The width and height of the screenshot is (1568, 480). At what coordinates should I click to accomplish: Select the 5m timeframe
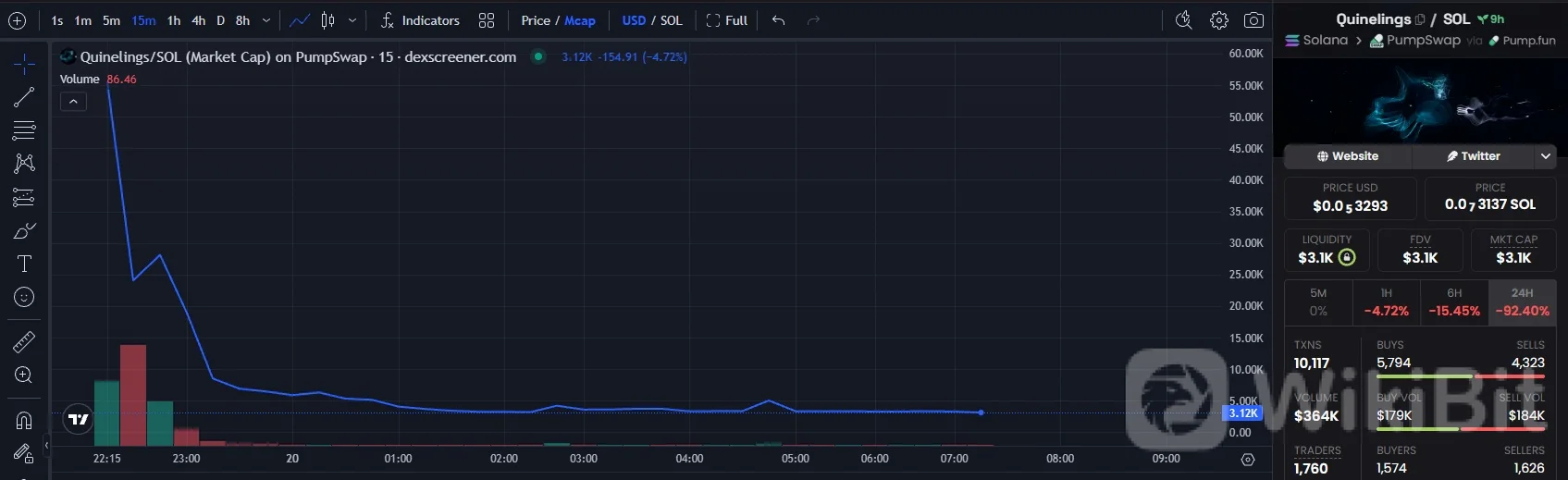[x=111, y=20]
